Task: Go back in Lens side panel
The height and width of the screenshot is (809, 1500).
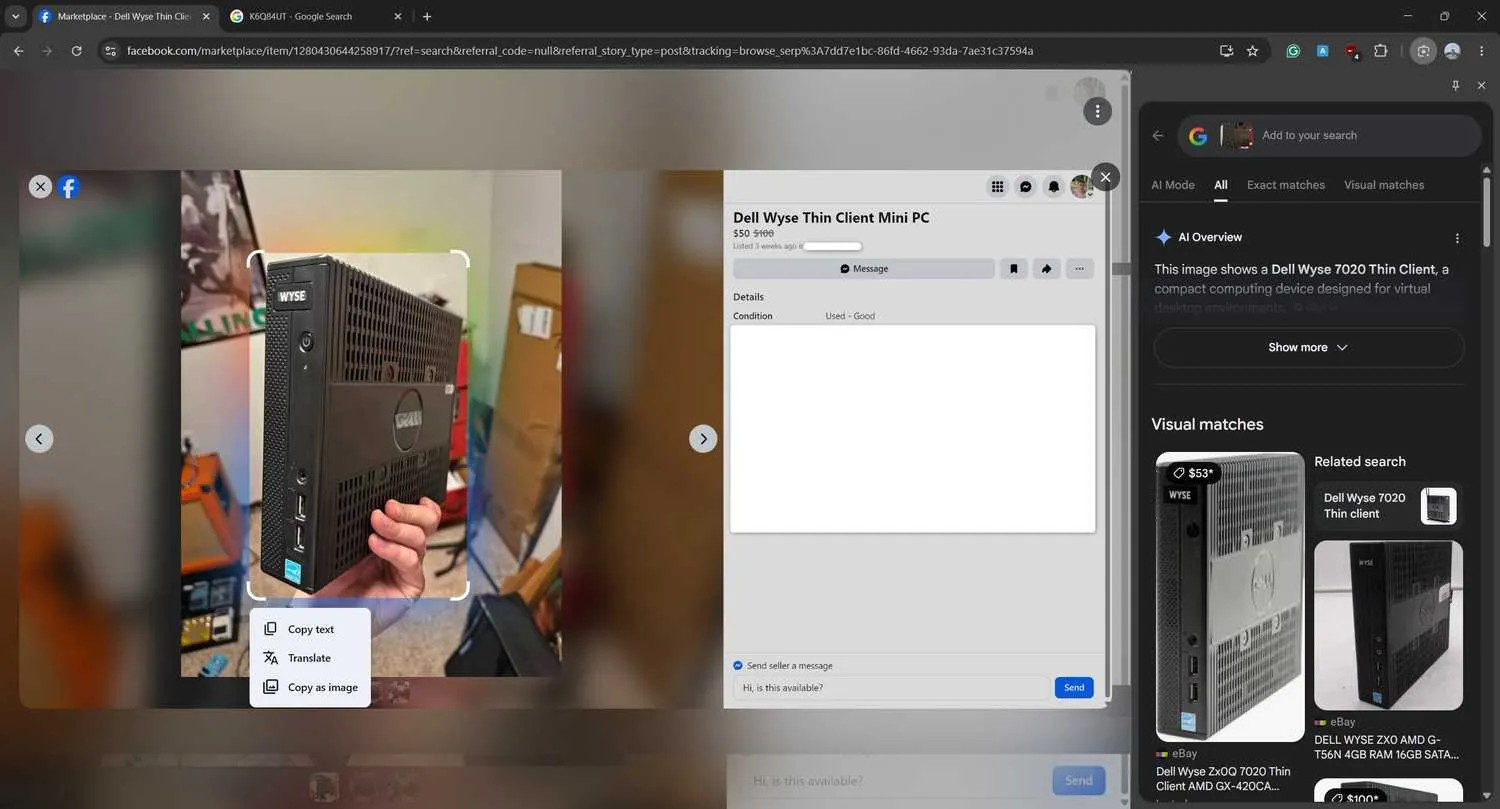Action: (x=1158, y=136)
